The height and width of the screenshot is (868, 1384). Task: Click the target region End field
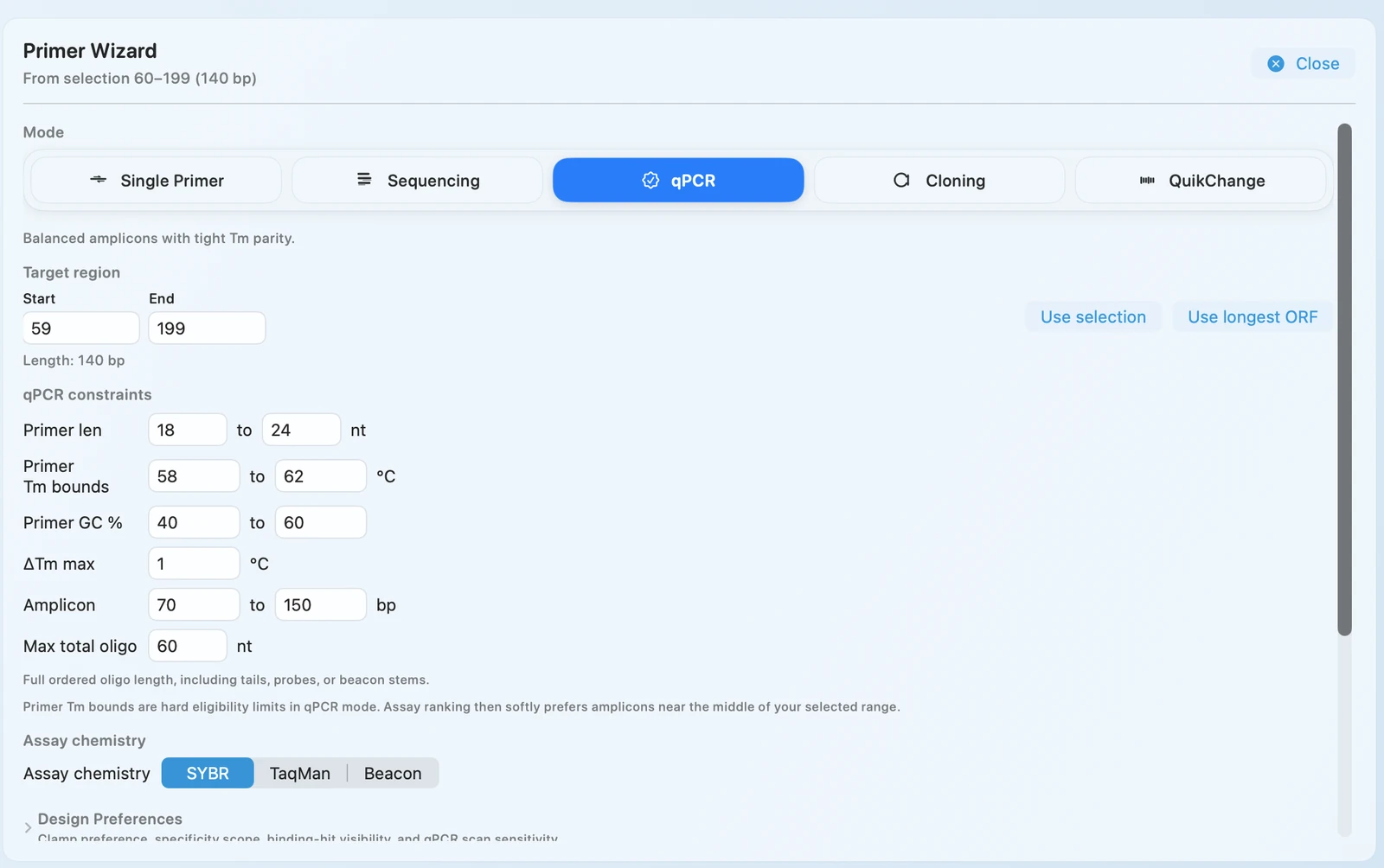click(207, 329)
